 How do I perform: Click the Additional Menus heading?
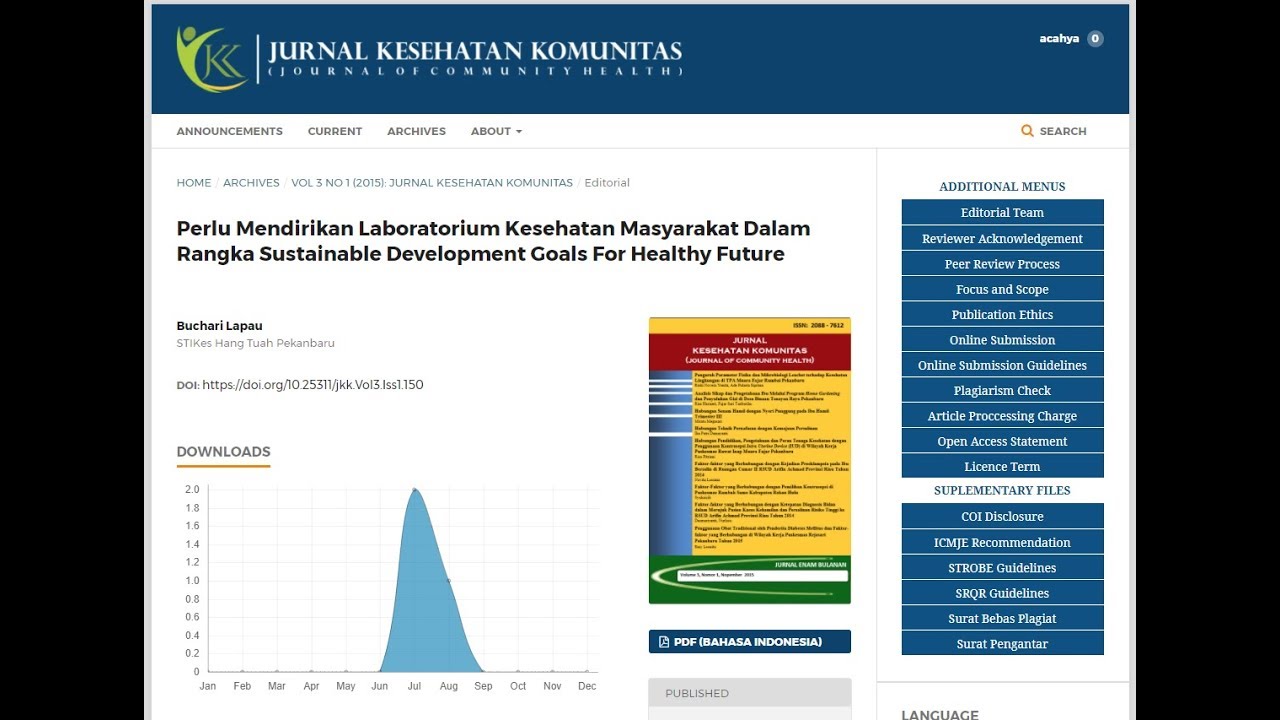[1003, 187]
